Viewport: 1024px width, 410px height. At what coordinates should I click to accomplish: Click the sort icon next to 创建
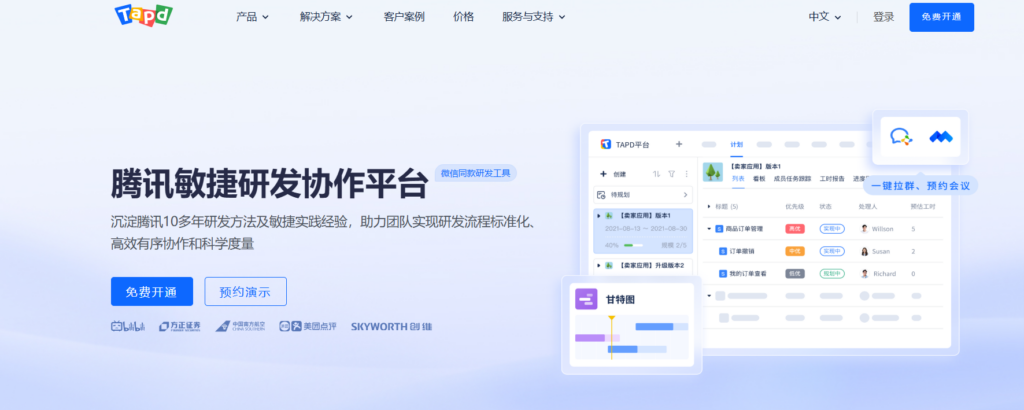pyautogui.click(x=656, y=174)
